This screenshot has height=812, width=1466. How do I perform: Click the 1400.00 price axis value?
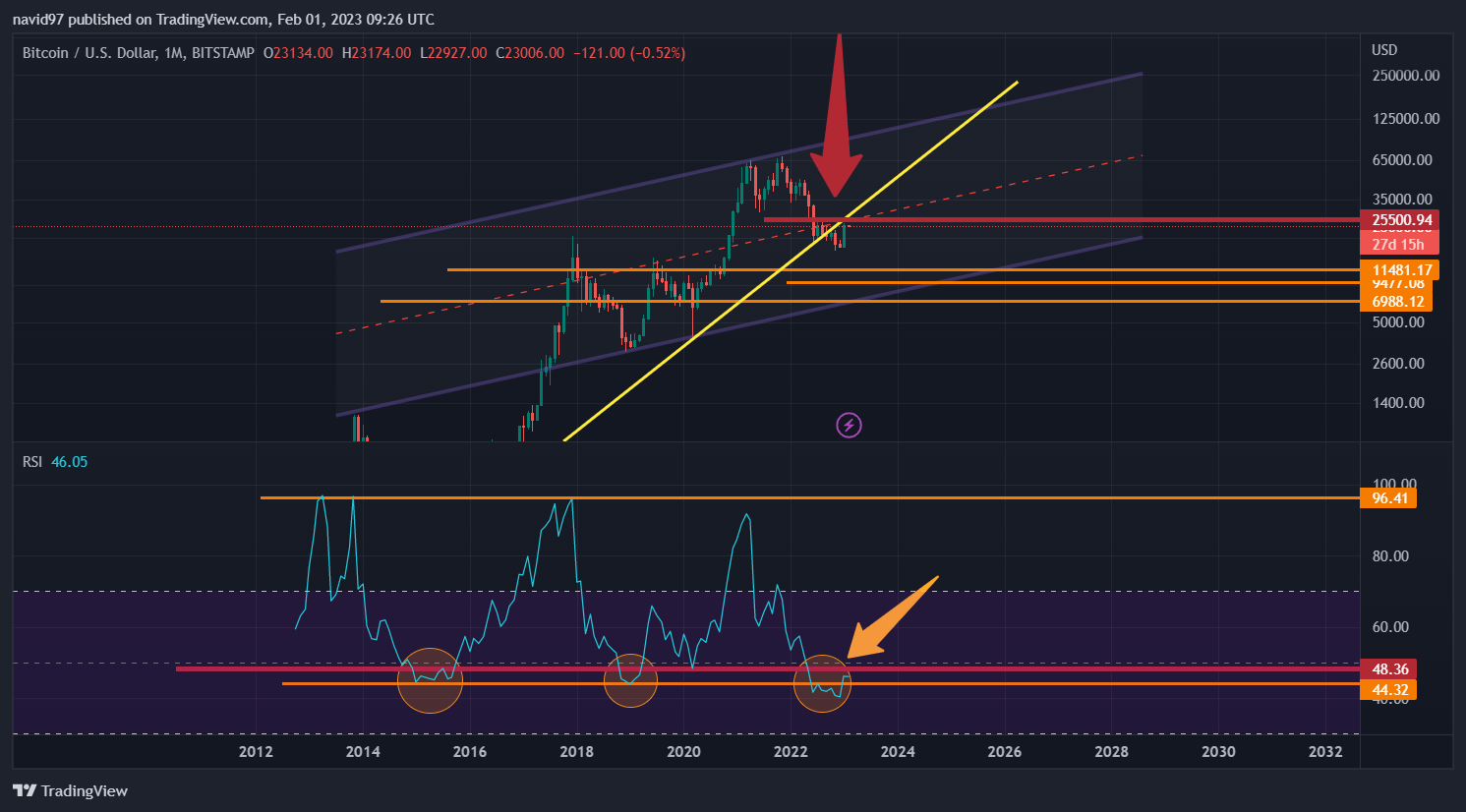click(1398, 403)
